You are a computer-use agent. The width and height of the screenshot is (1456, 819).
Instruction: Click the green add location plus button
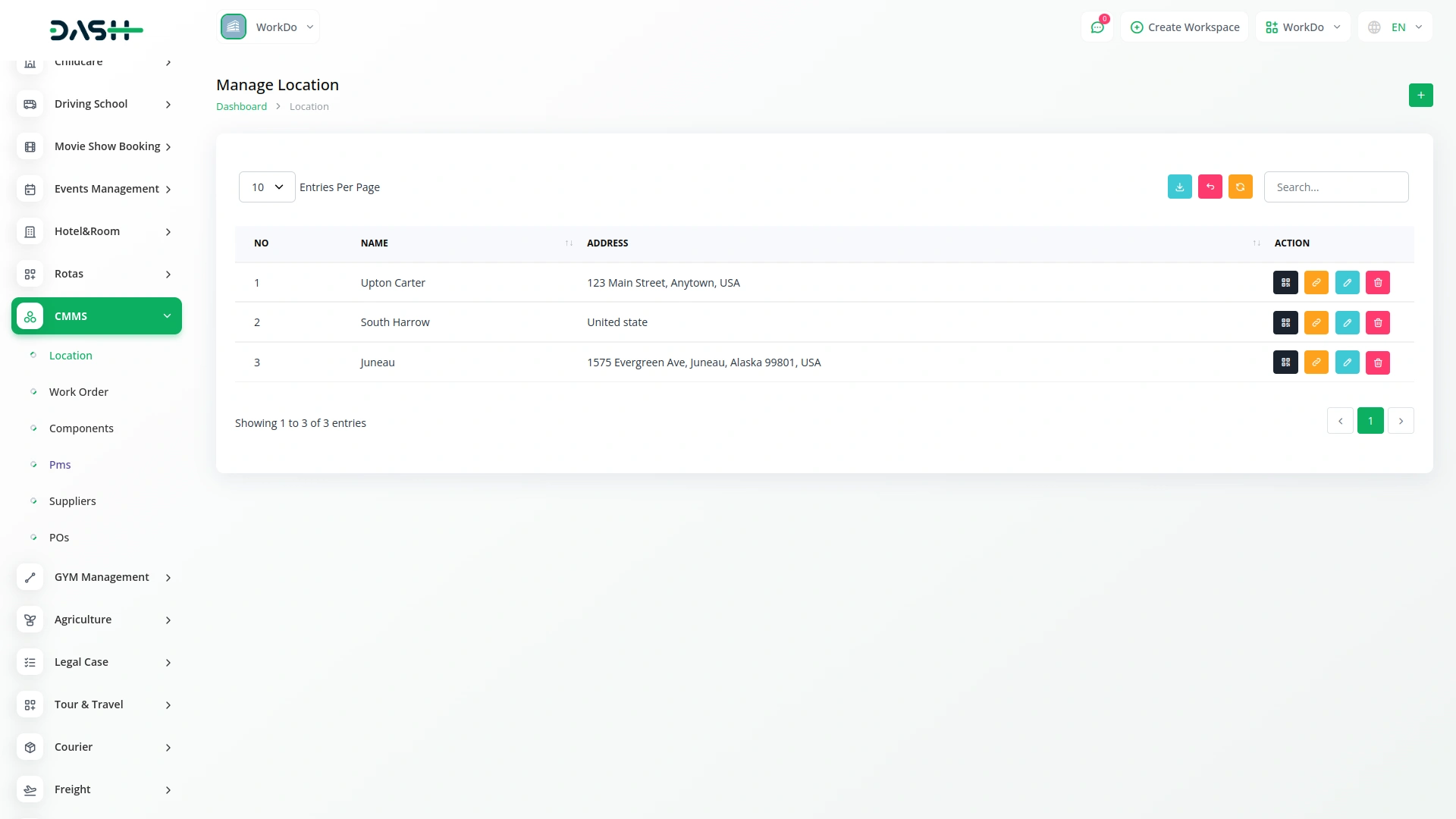tap(1420, 96)
